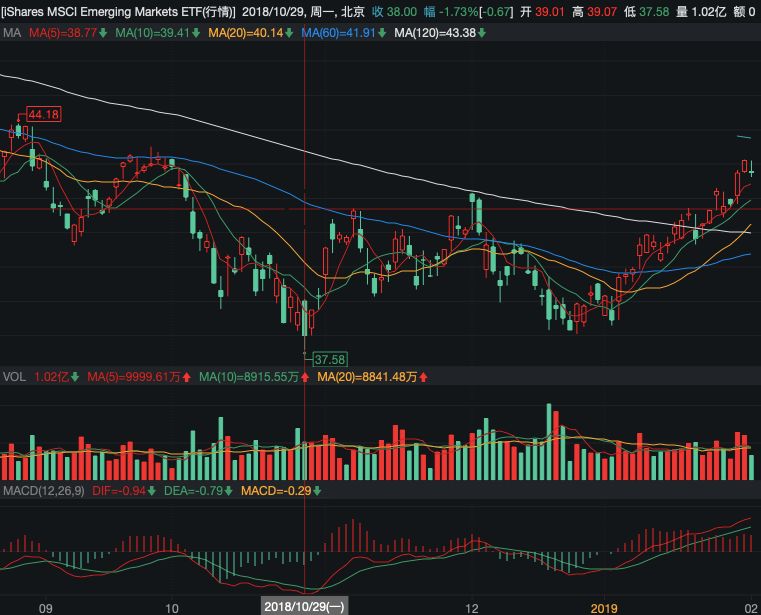The image size is (761, 615).
Task: Open MACD(12,26,9) indicator settings
Action: [44, 491]
